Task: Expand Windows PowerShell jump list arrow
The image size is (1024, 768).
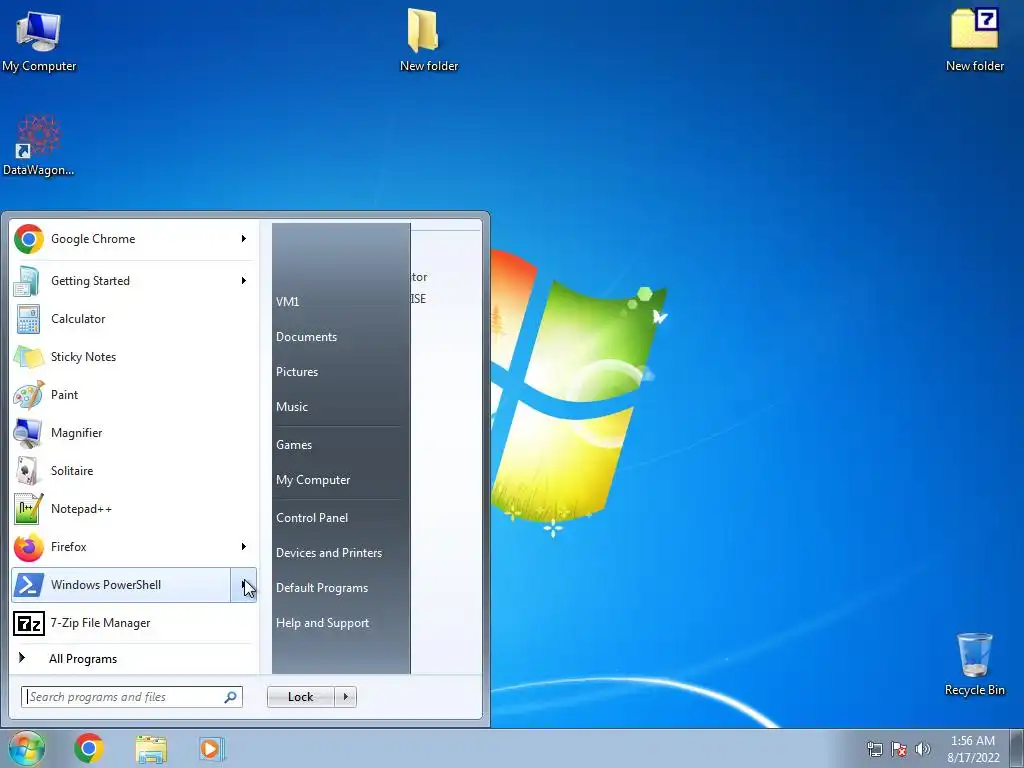Action: [244, 584]
